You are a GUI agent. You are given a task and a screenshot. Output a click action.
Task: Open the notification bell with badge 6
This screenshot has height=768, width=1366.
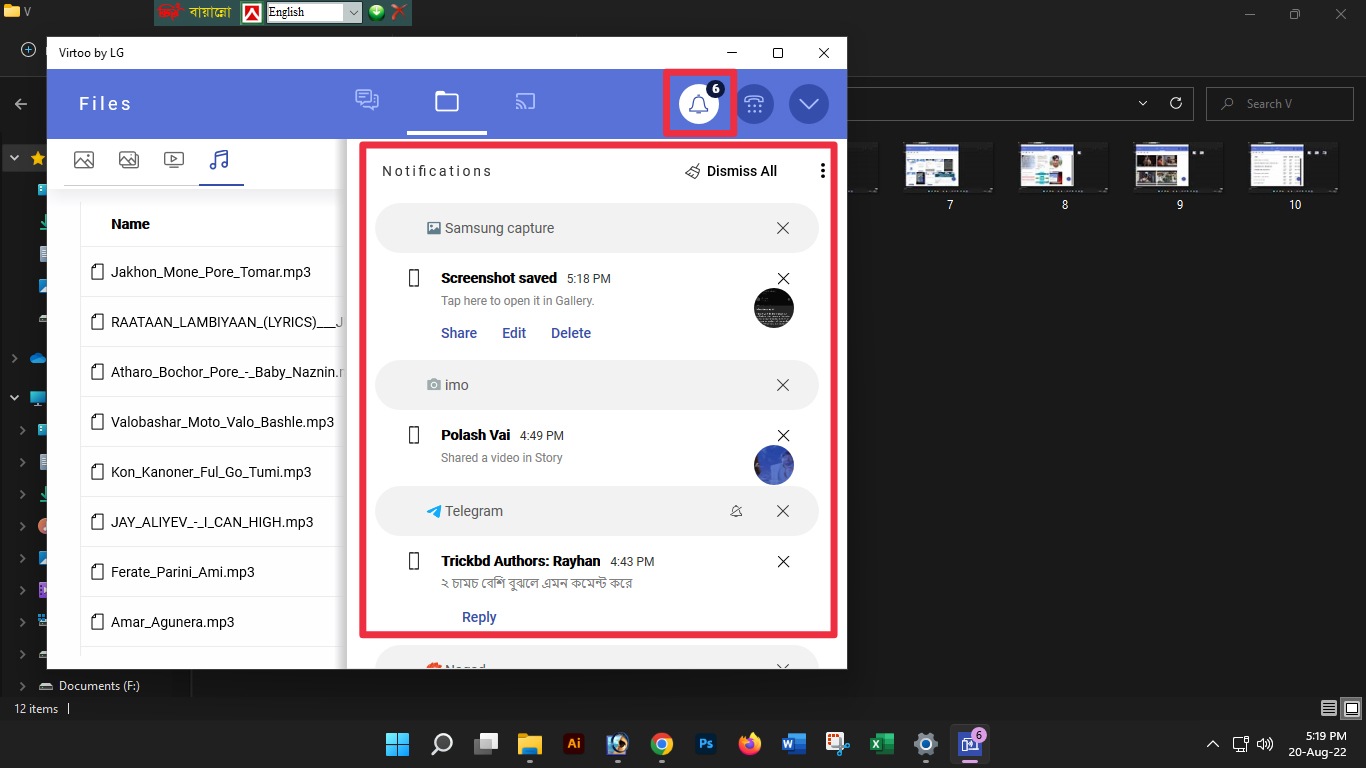699,103
